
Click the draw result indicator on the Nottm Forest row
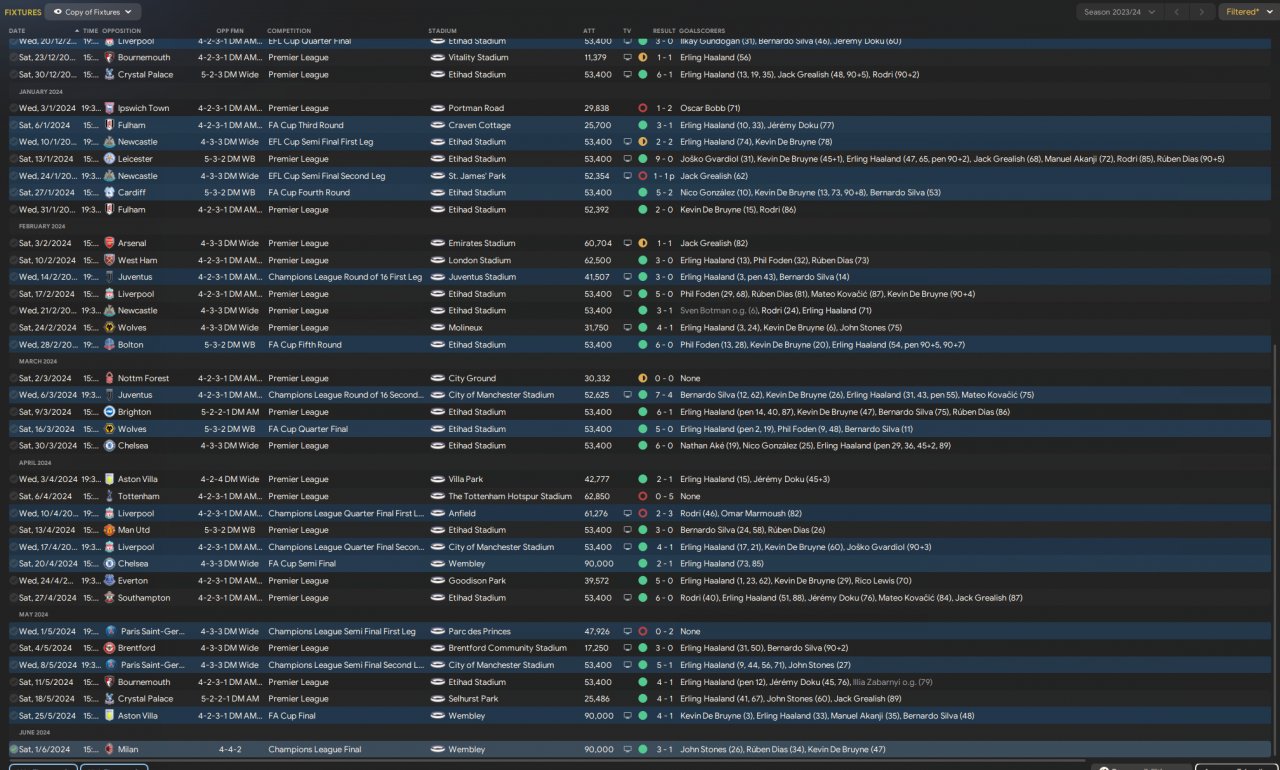[642, 379]
